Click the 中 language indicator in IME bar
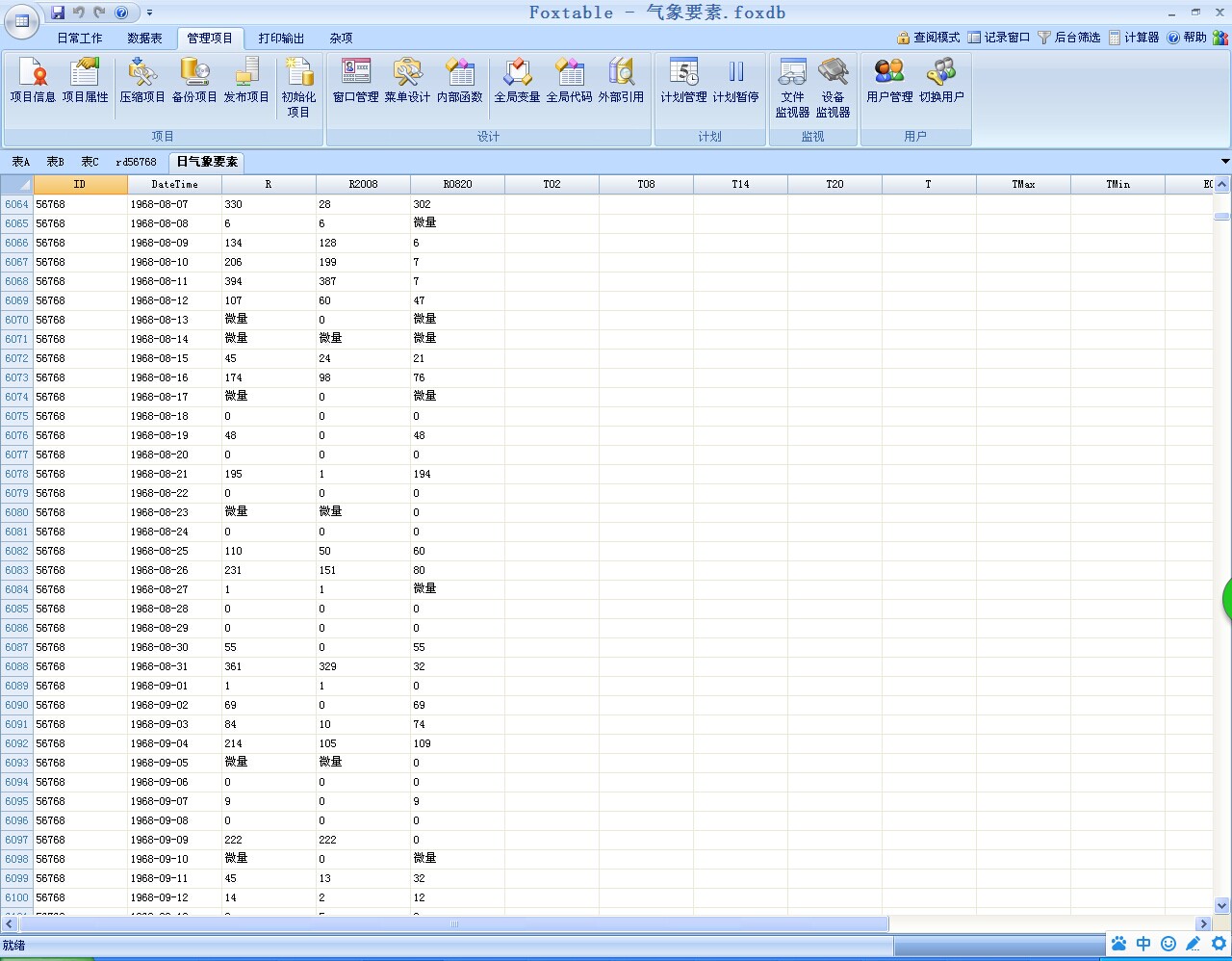This screenshot has height=961, width=1232. [x=1143, y=944]
